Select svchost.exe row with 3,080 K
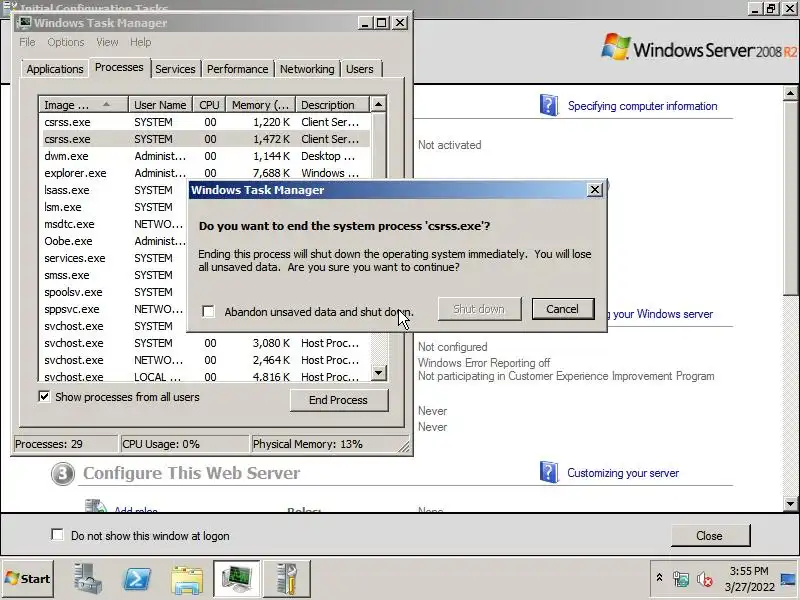 (x=204, y=343)
